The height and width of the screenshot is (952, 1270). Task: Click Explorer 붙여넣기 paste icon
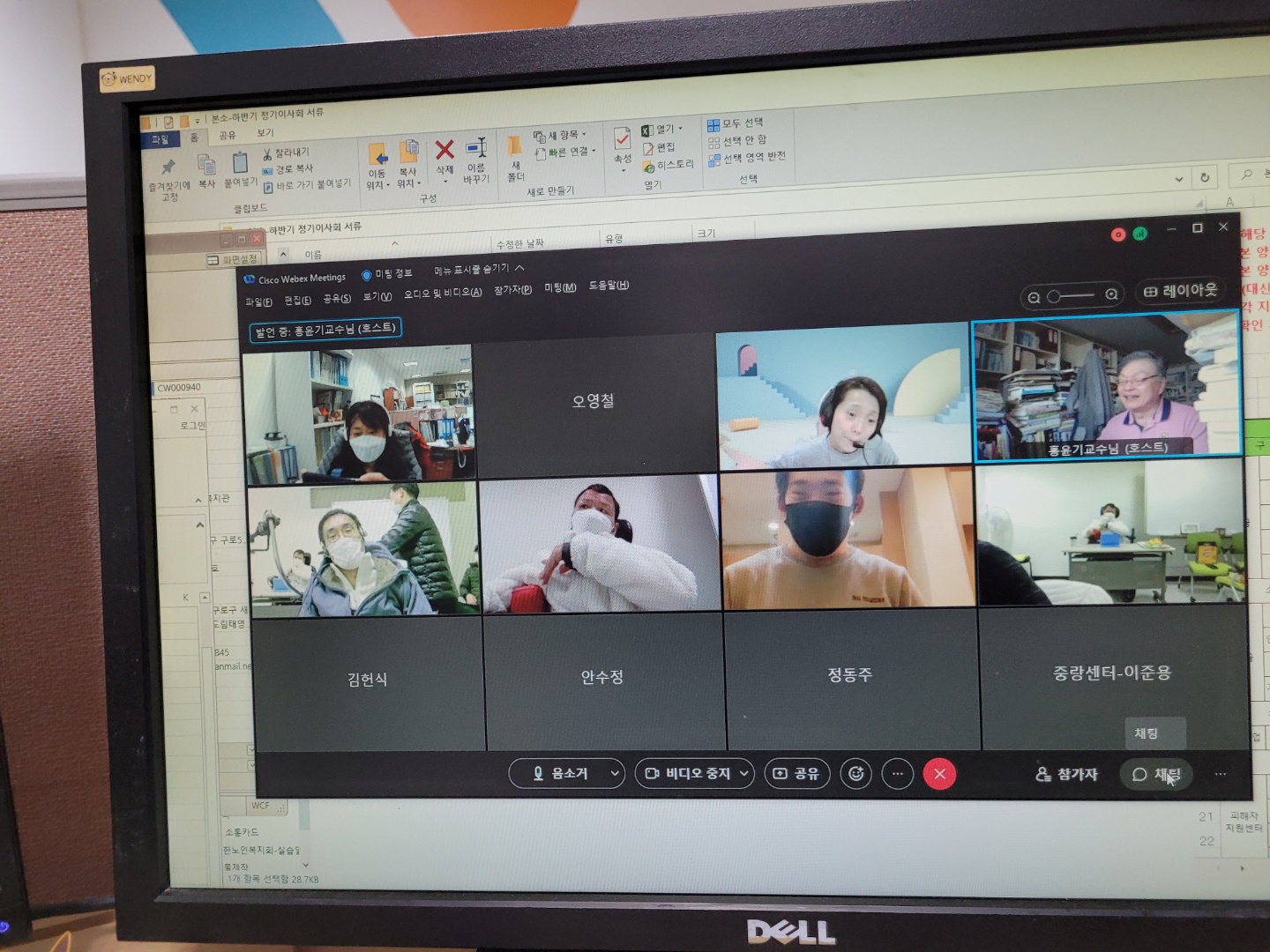[240, 170]
